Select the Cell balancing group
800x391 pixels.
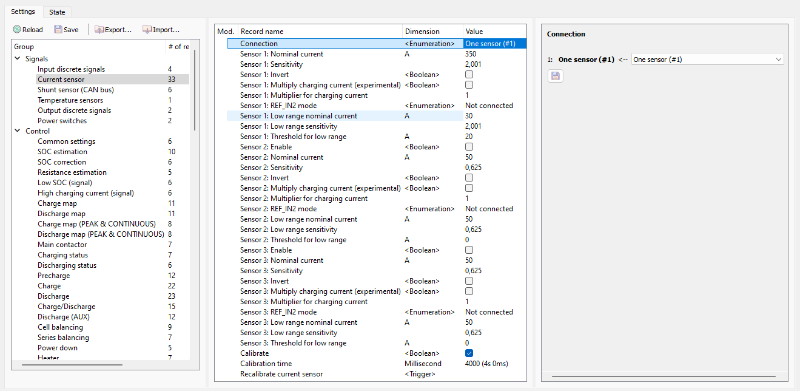60,327
